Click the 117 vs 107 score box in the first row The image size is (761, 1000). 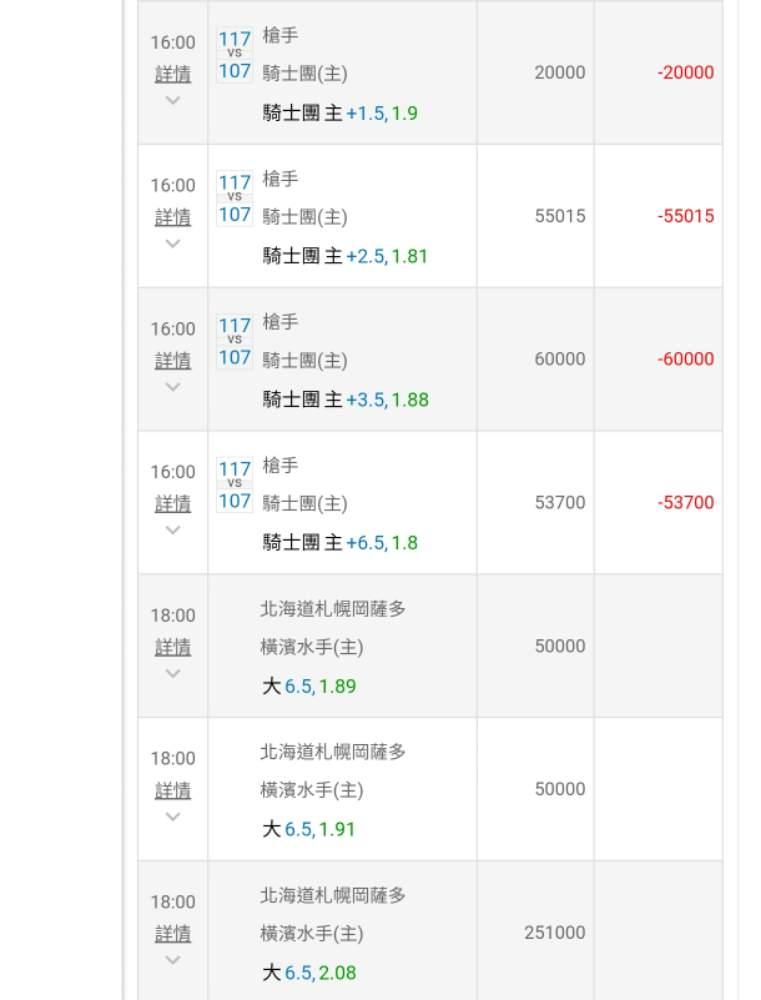235,55
